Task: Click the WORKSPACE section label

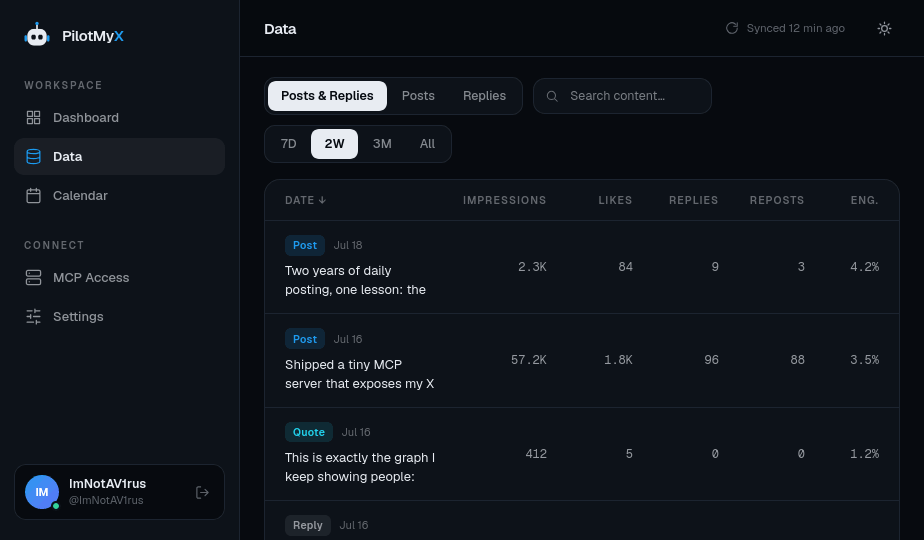Action: [63, 85]
